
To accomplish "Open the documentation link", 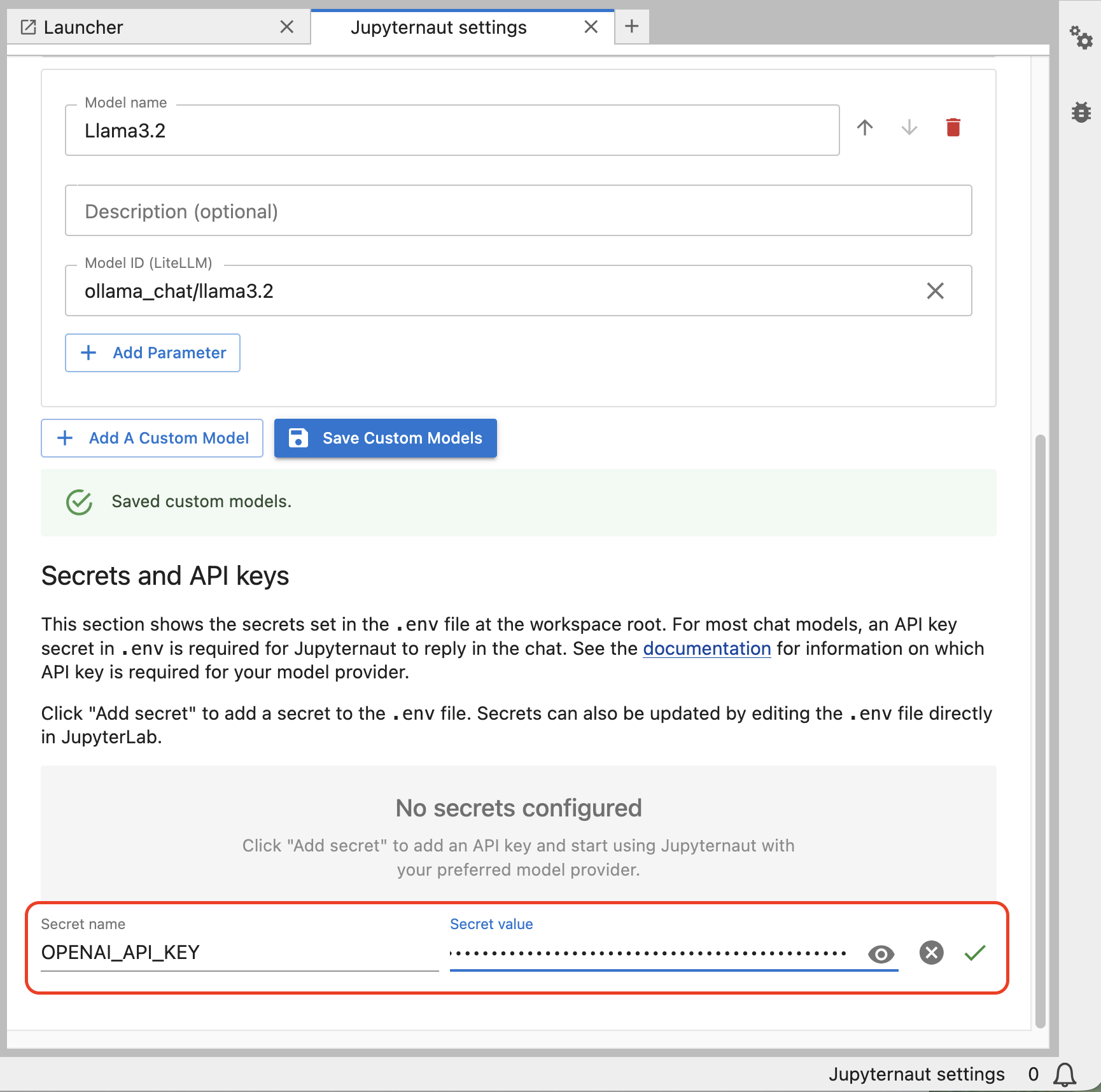I will [x=706, y=648].
